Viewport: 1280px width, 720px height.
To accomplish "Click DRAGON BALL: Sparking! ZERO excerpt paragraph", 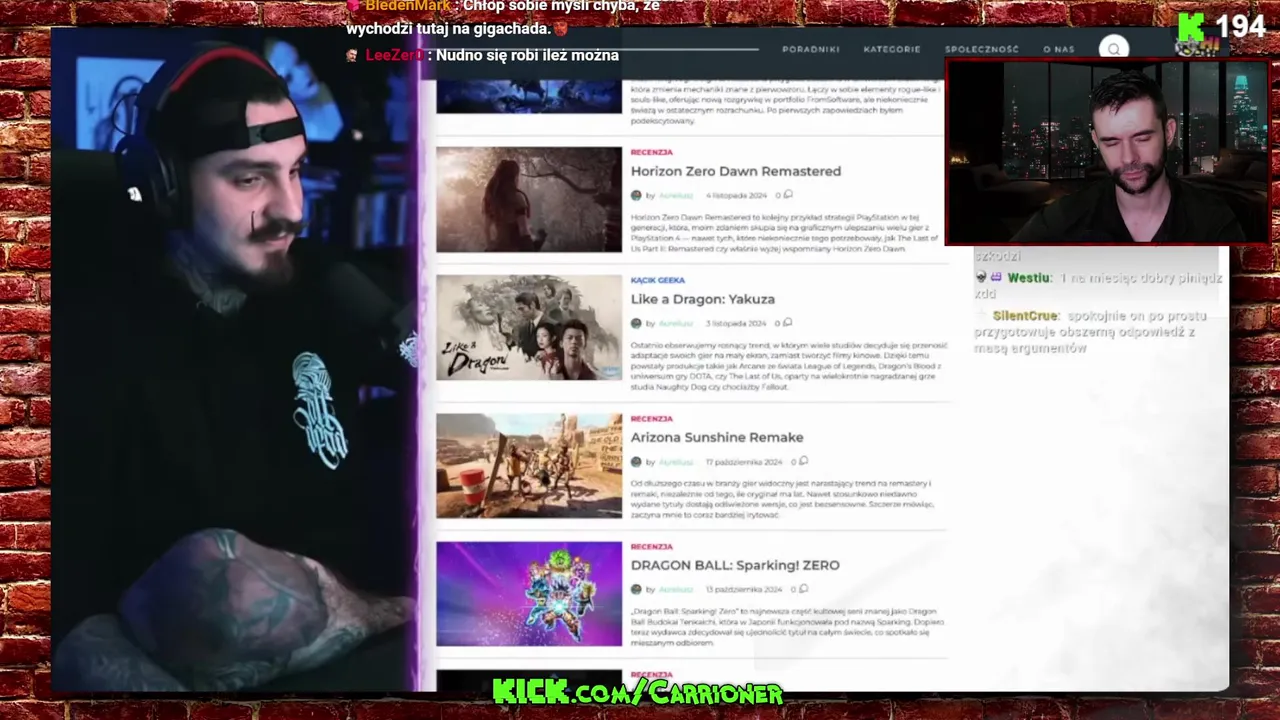I will pos(786,626).
